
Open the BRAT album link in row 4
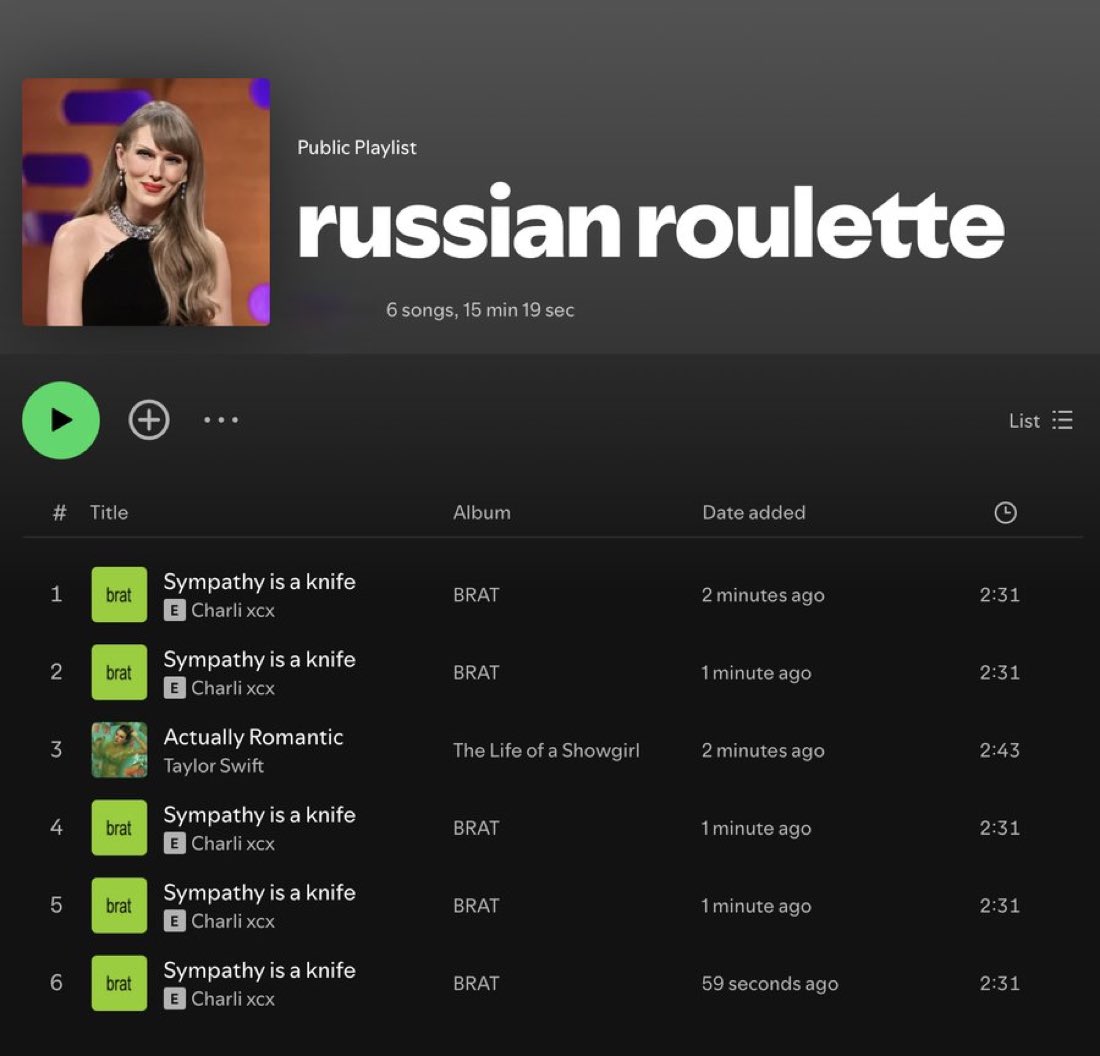pyautogui.click(x=476, y=828)
